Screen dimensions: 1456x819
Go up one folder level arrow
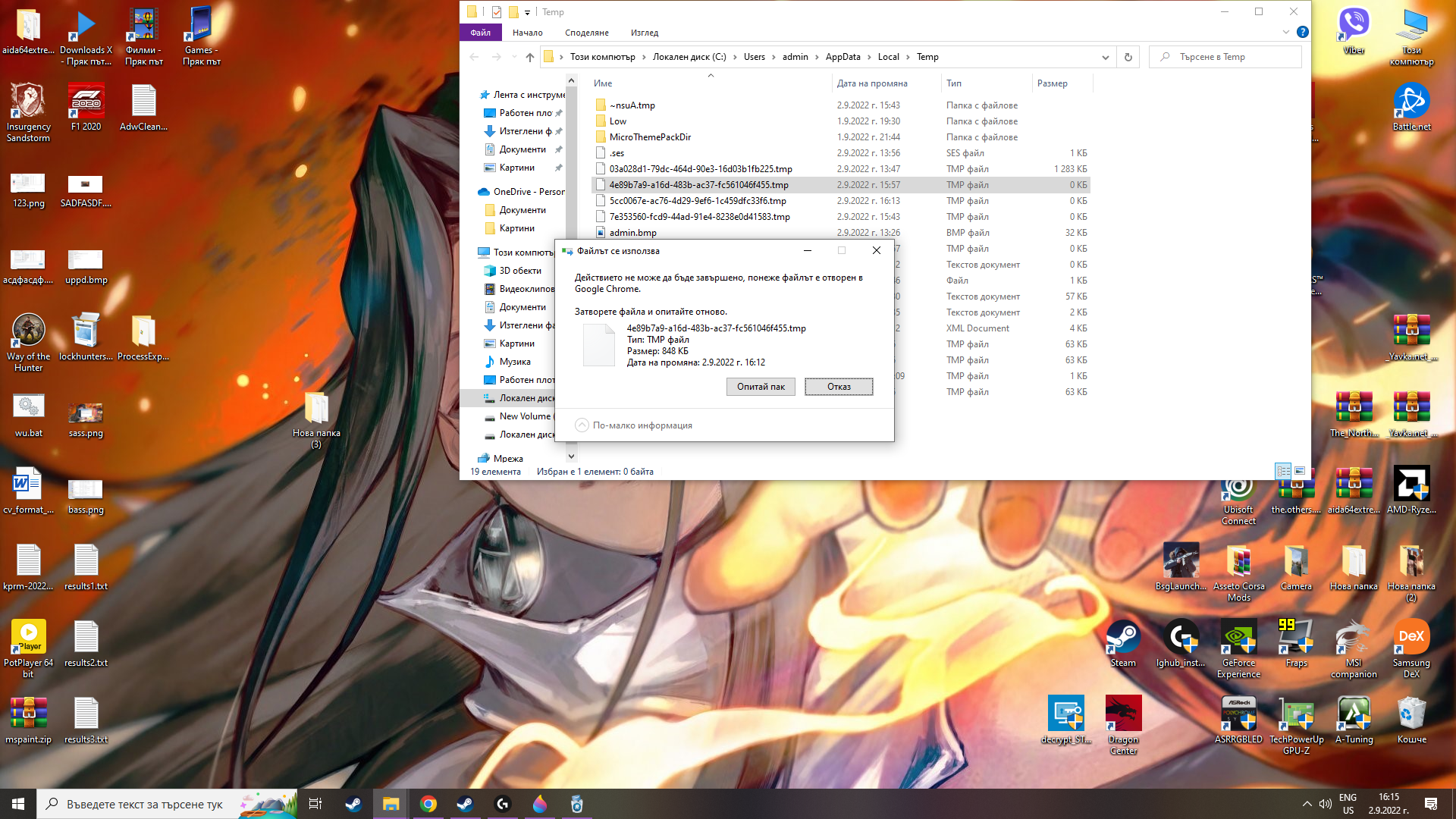click(529, 57)
